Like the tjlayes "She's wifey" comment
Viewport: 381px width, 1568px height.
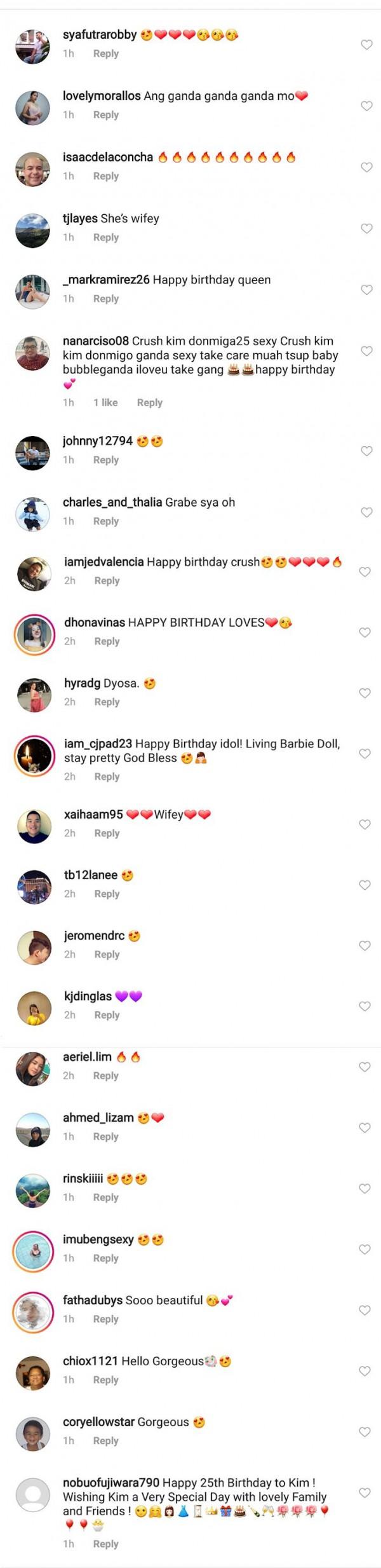[366, 228]
